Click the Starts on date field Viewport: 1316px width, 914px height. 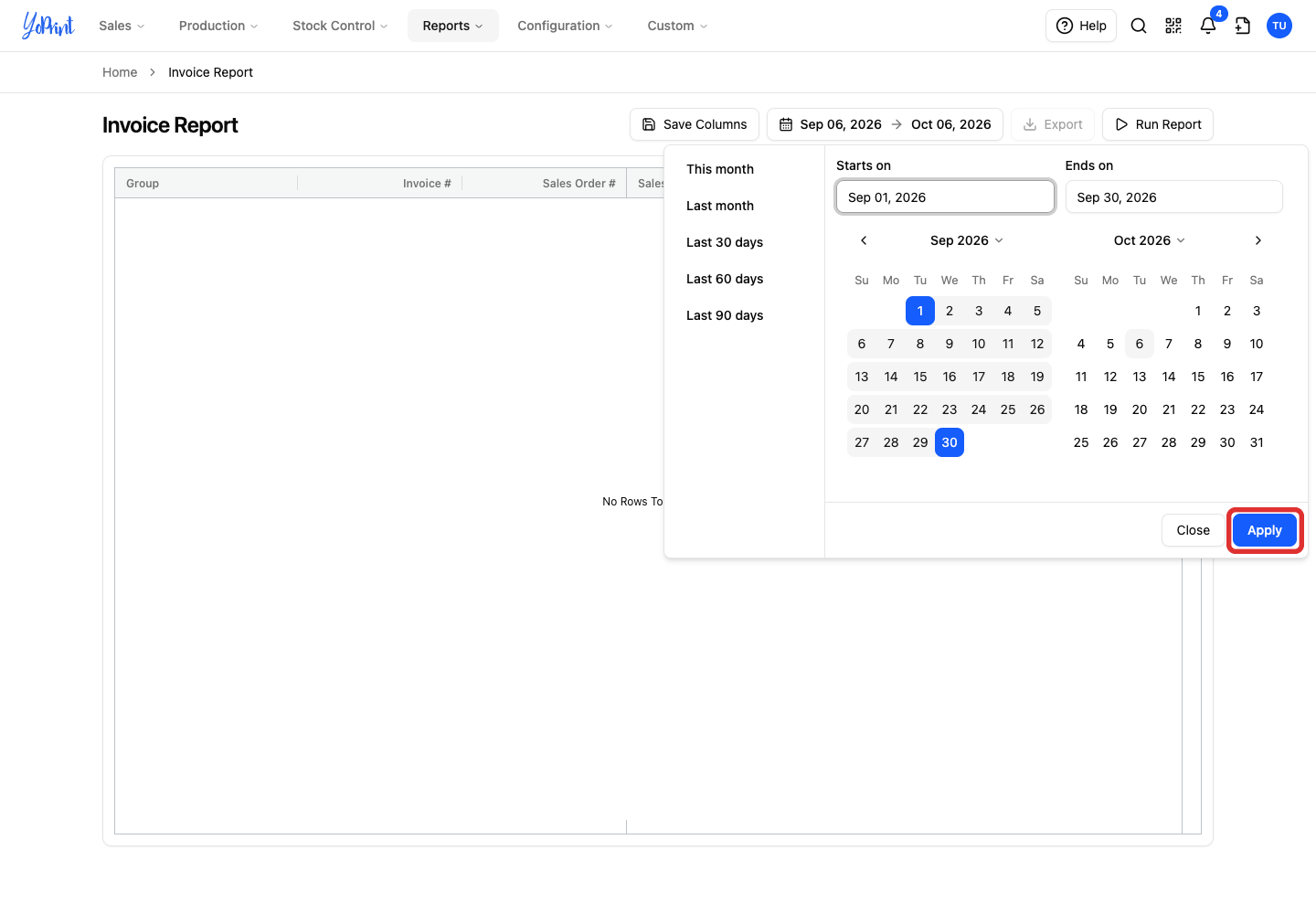945,197
